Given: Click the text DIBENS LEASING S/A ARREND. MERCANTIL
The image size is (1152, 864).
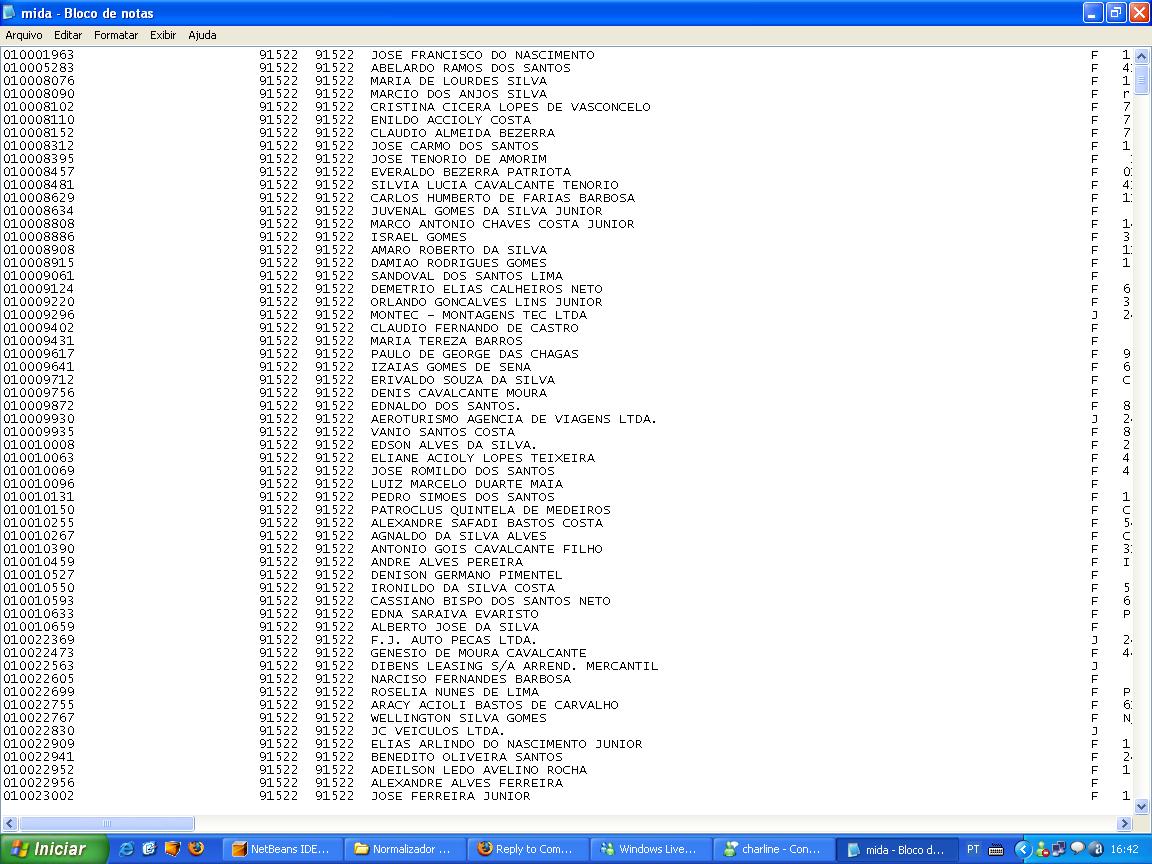Looking at the screenshot, I should click(x=514, y=666).
